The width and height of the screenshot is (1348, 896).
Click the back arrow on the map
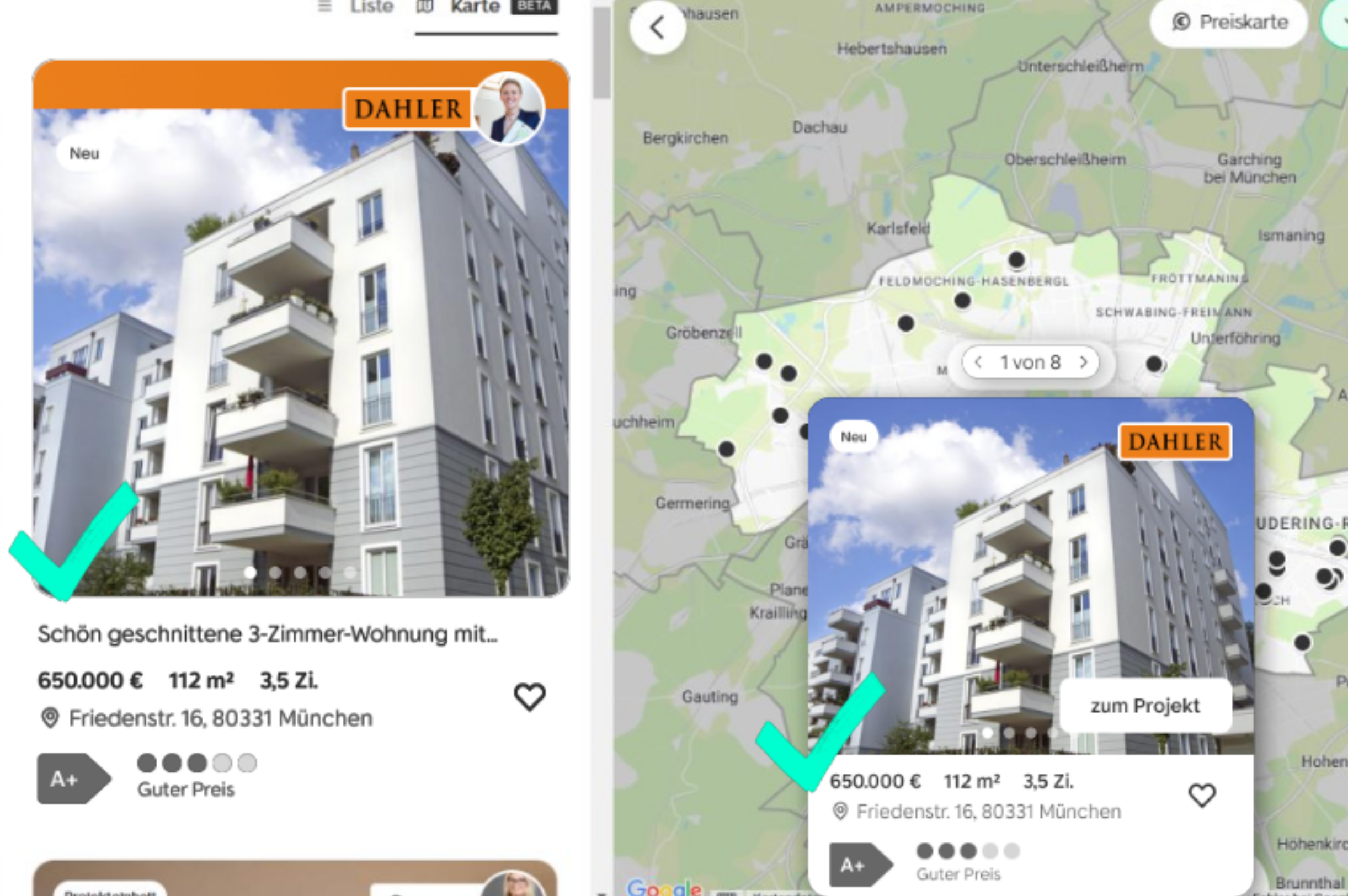[657, 28]
